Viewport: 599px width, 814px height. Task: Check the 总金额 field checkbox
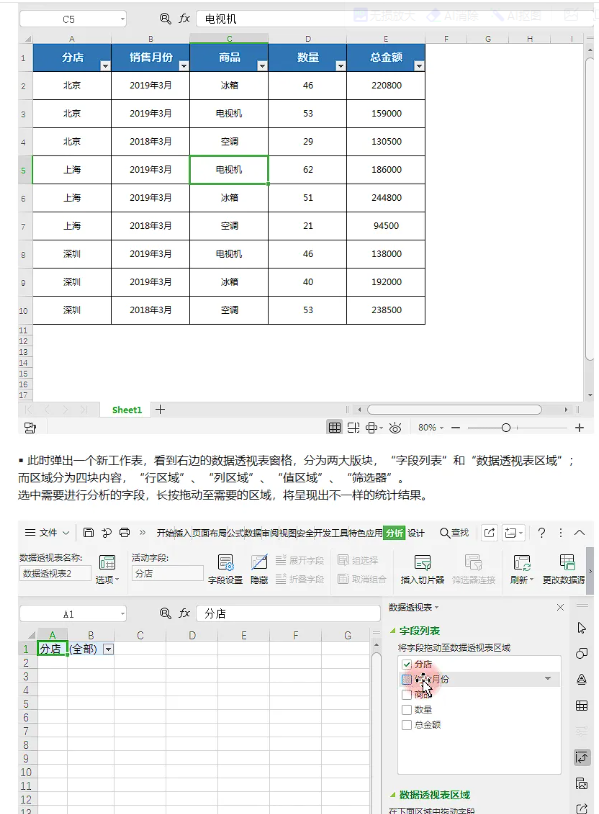pos(407,725)
